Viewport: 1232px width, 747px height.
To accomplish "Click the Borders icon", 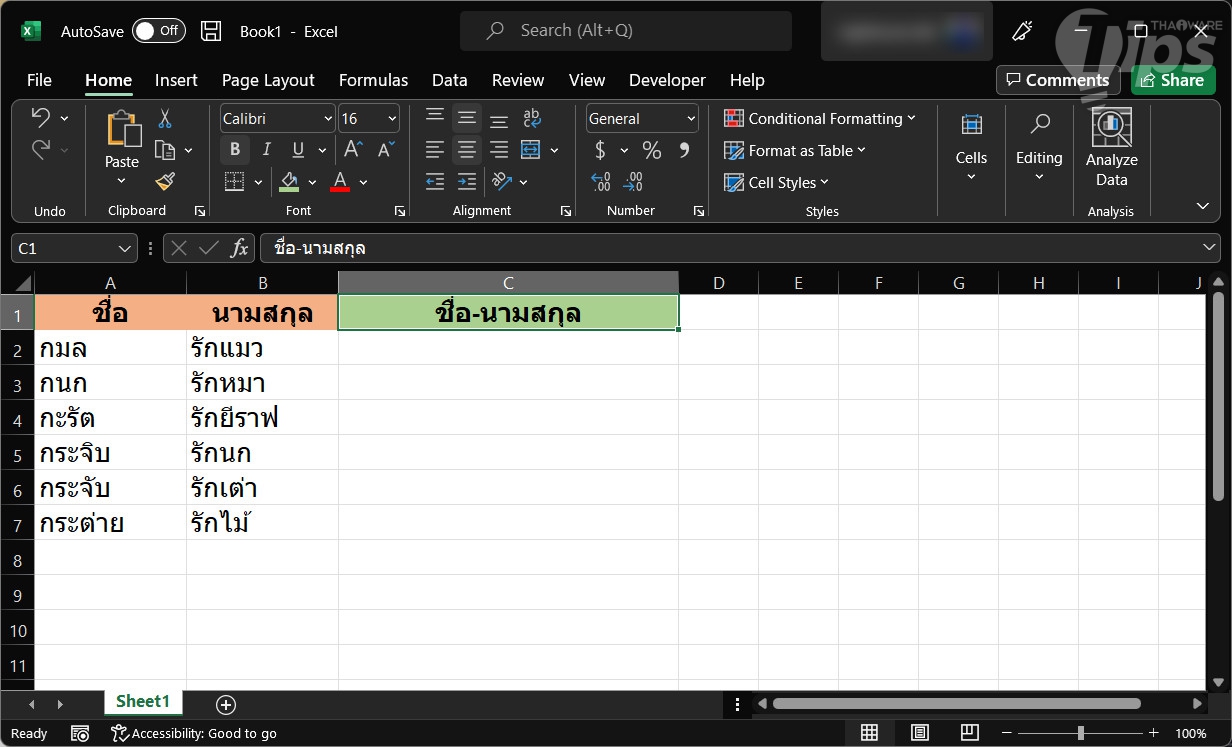I will tap(234, 182).
